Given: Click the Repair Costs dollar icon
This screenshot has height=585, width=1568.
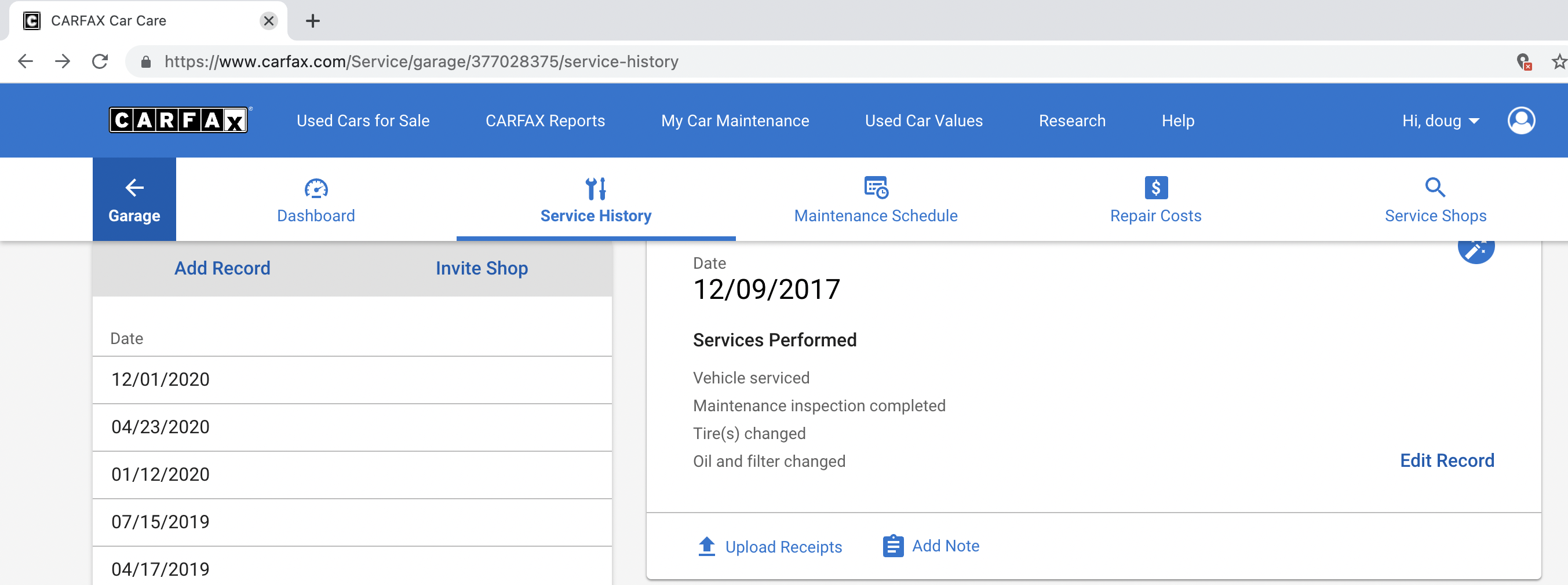Looking at the screenshot, I should 1155,188.
